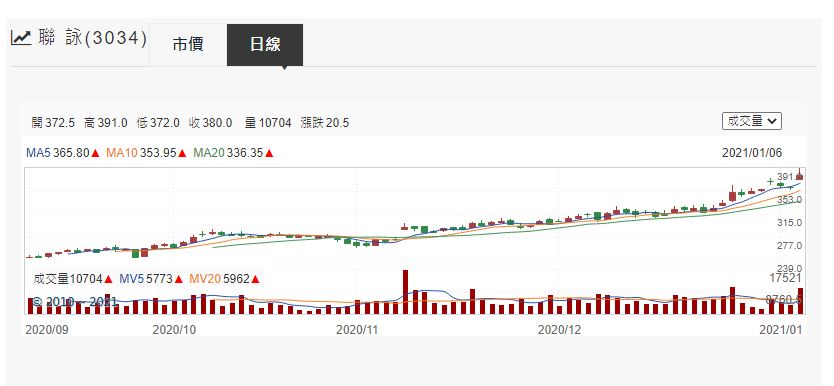Select the 日線 tab
Screen dimensions: 834x386
click(x=265, y=45)
